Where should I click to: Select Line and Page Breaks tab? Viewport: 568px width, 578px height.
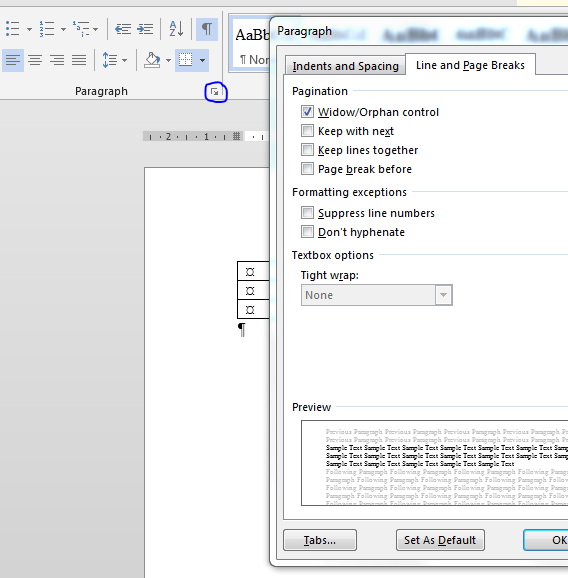(470, 65)
